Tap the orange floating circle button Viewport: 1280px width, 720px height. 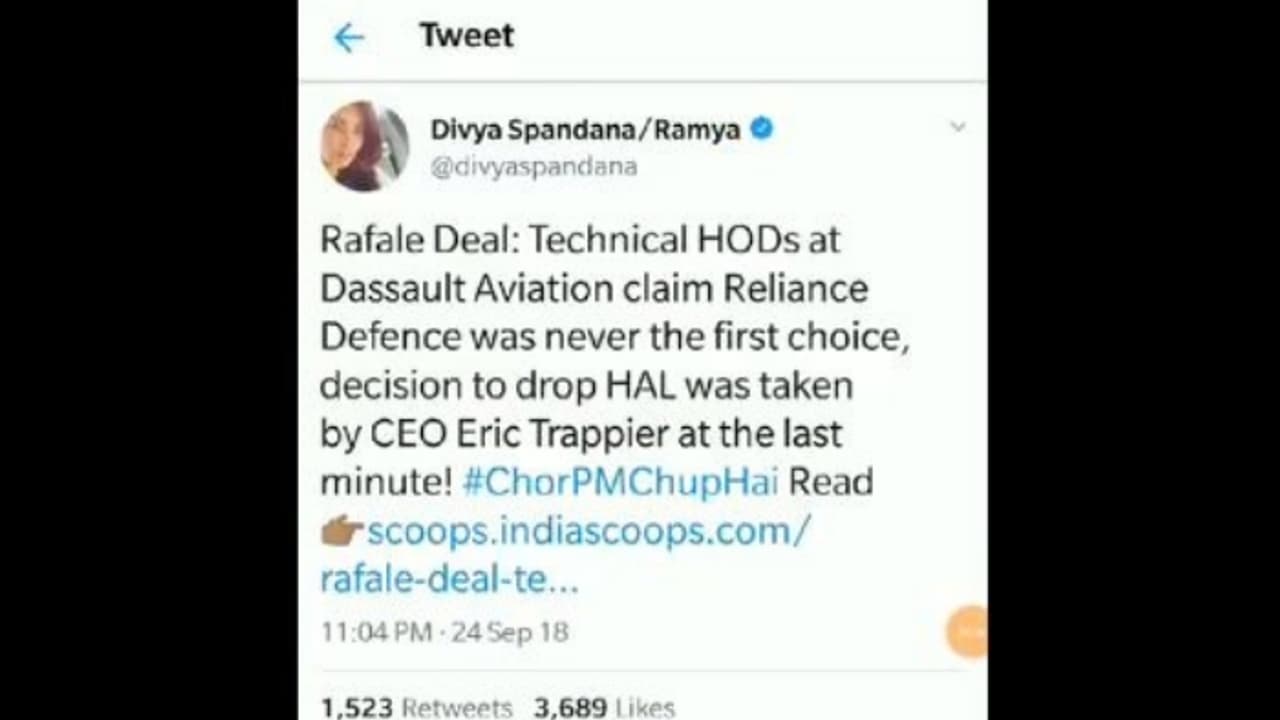click(966, 632)
